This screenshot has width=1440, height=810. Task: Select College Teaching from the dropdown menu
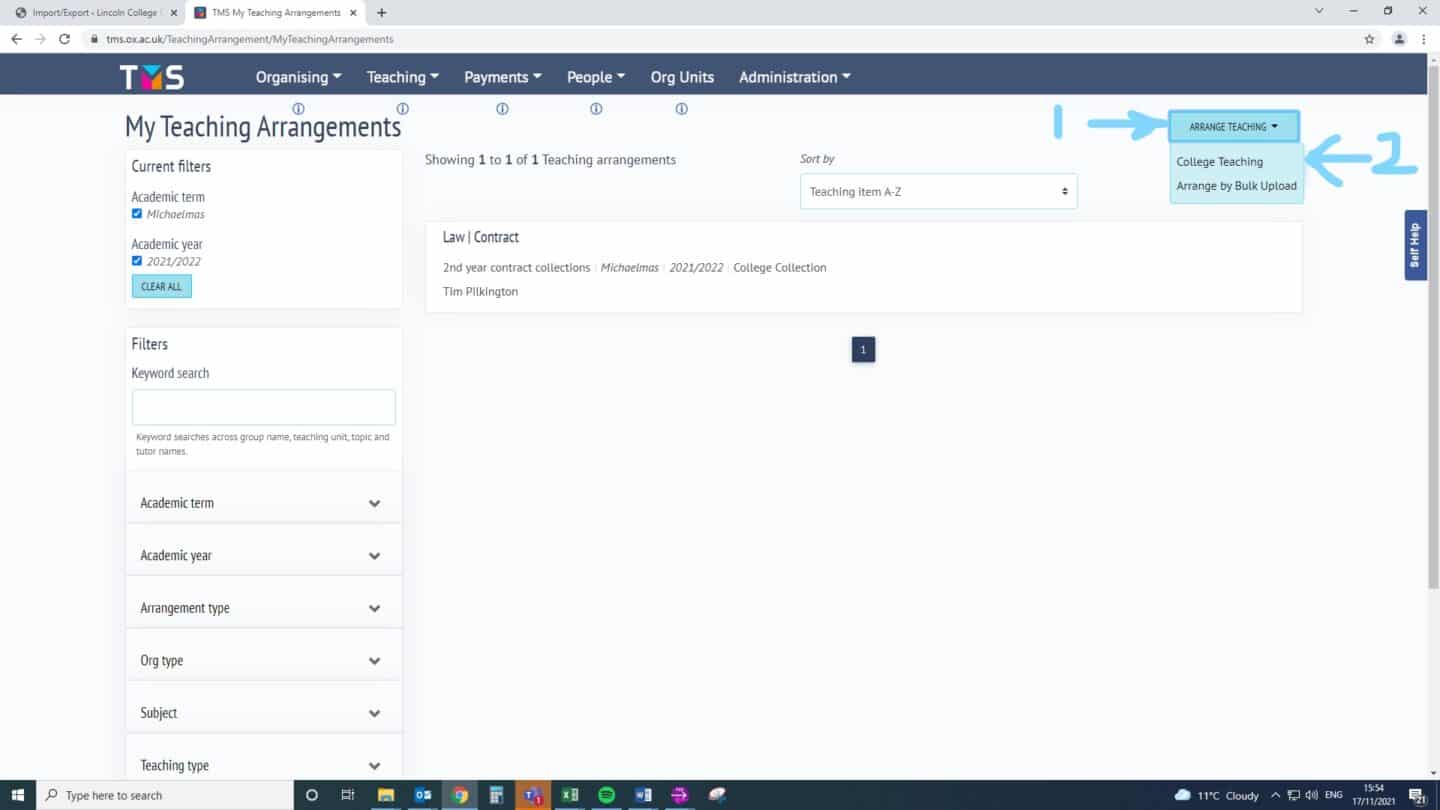1219,162
